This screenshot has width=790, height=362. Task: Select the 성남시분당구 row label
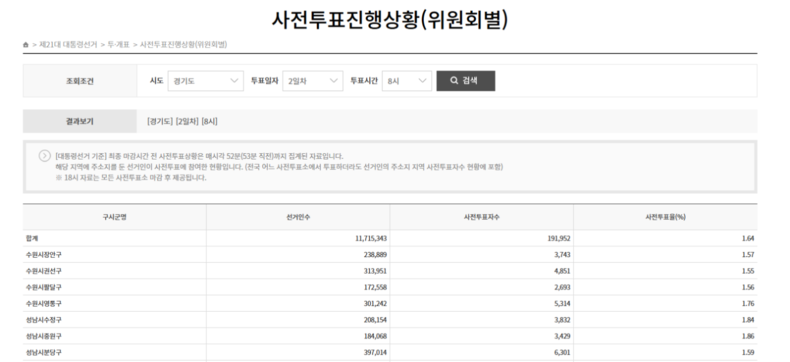pos(44,352)
